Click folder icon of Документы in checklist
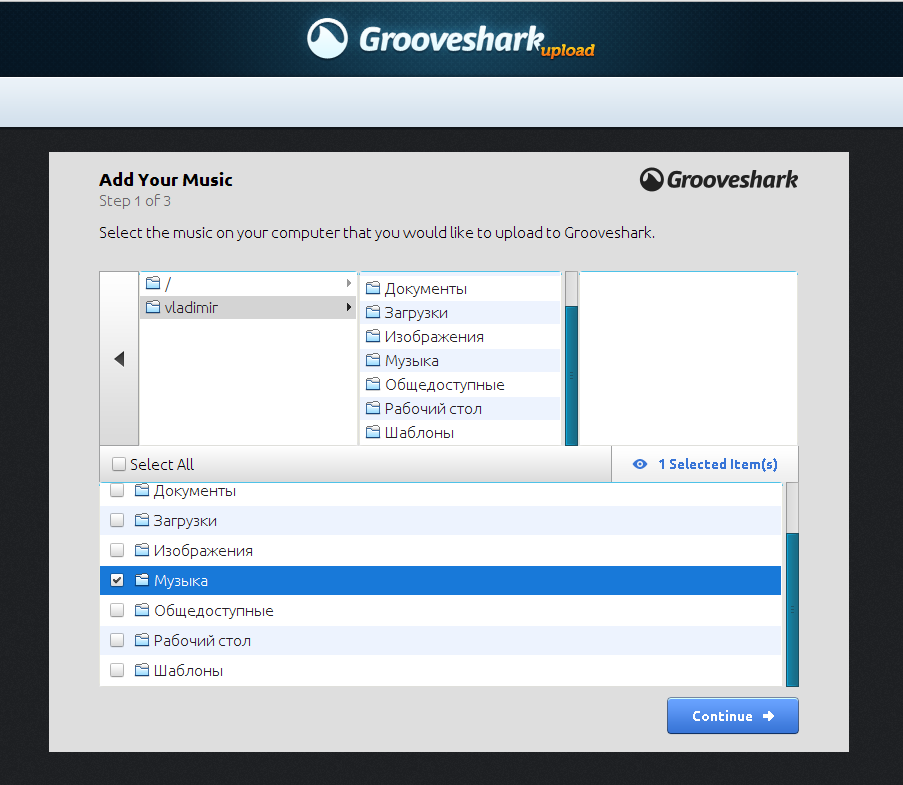Viewport: 903px width, 785px height. pyautogui.click(x=142, y=490)
